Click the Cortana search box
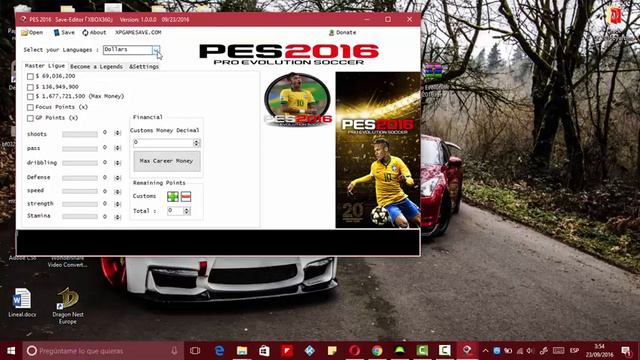The height and width of the screenshot is (360, 640). (102, 351)
